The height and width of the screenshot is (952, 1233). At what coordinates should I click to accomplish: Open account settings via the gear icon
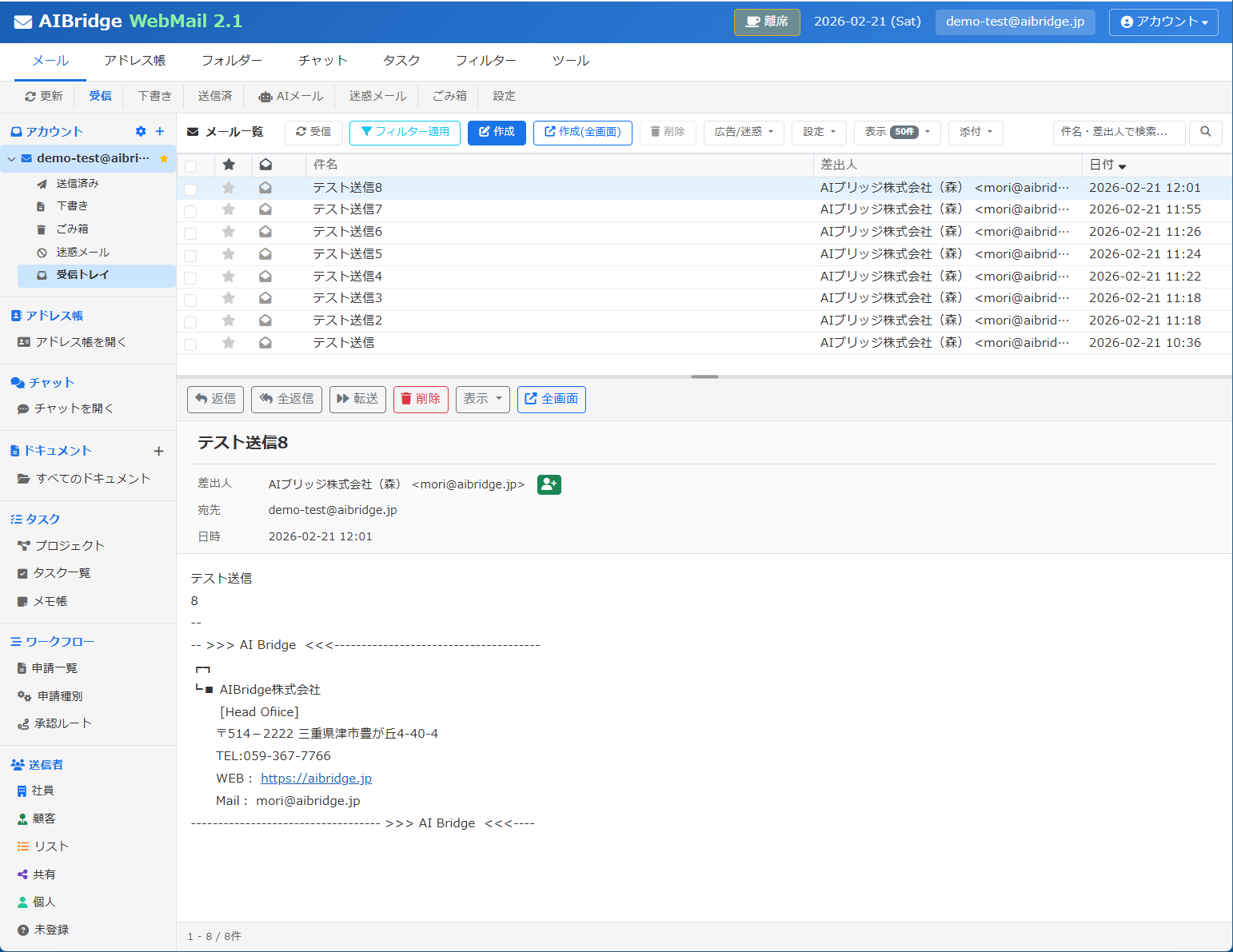coord(140,131)
